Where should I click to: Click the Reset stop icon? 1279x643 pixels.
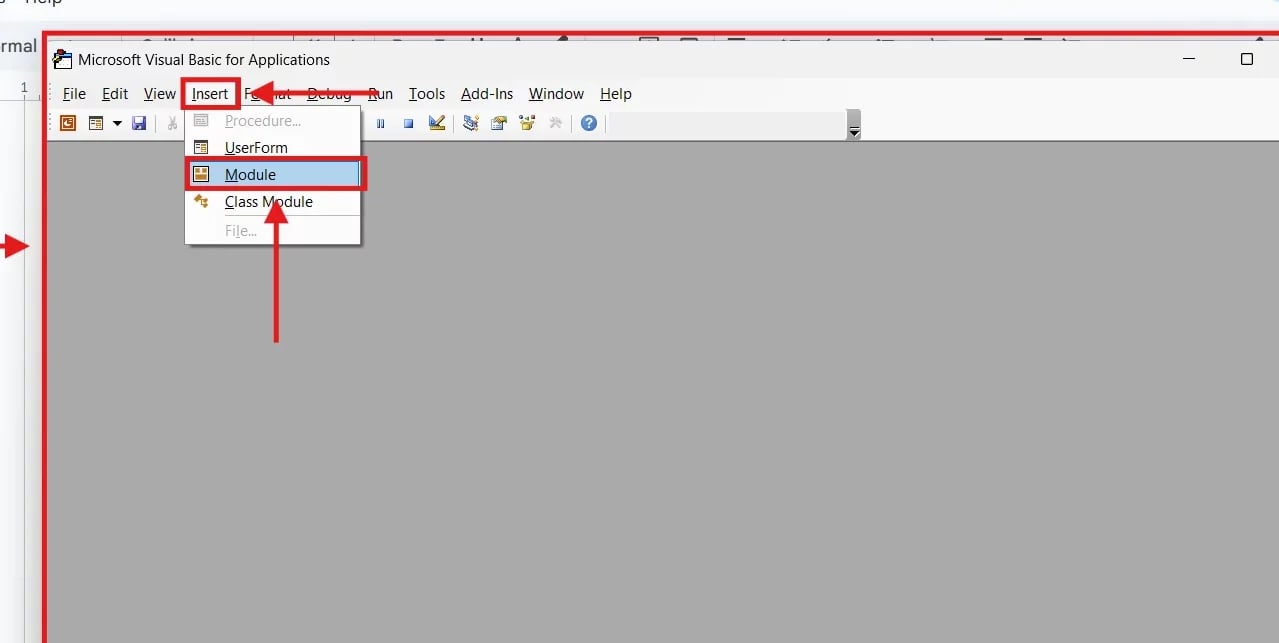tap(408, 122)
